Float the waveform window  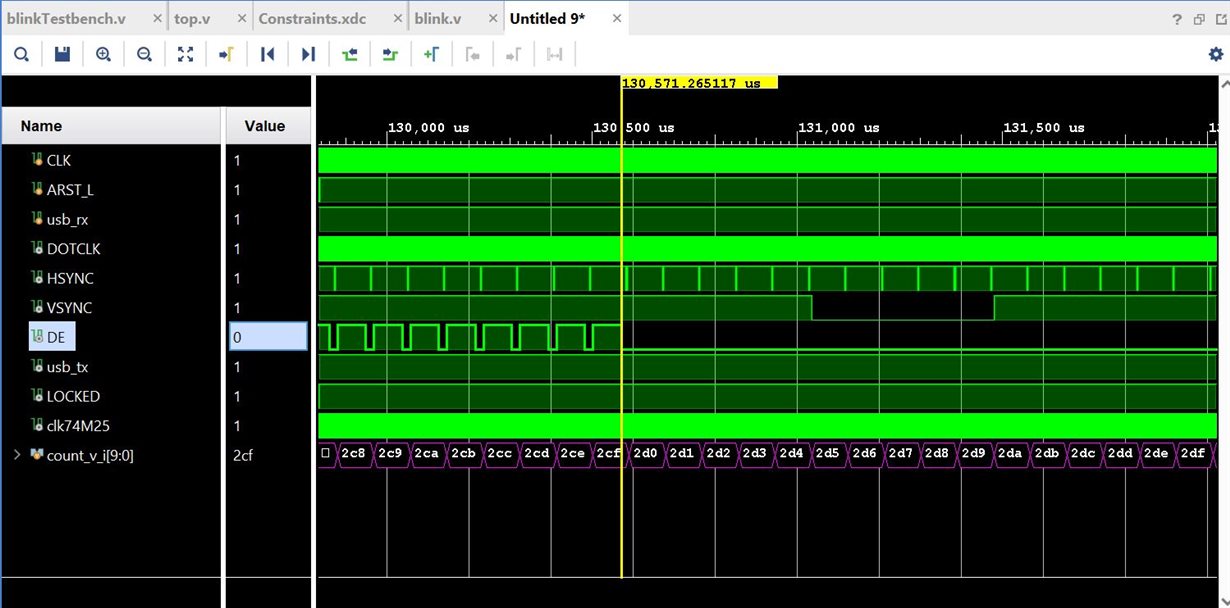pos(1198,19)
